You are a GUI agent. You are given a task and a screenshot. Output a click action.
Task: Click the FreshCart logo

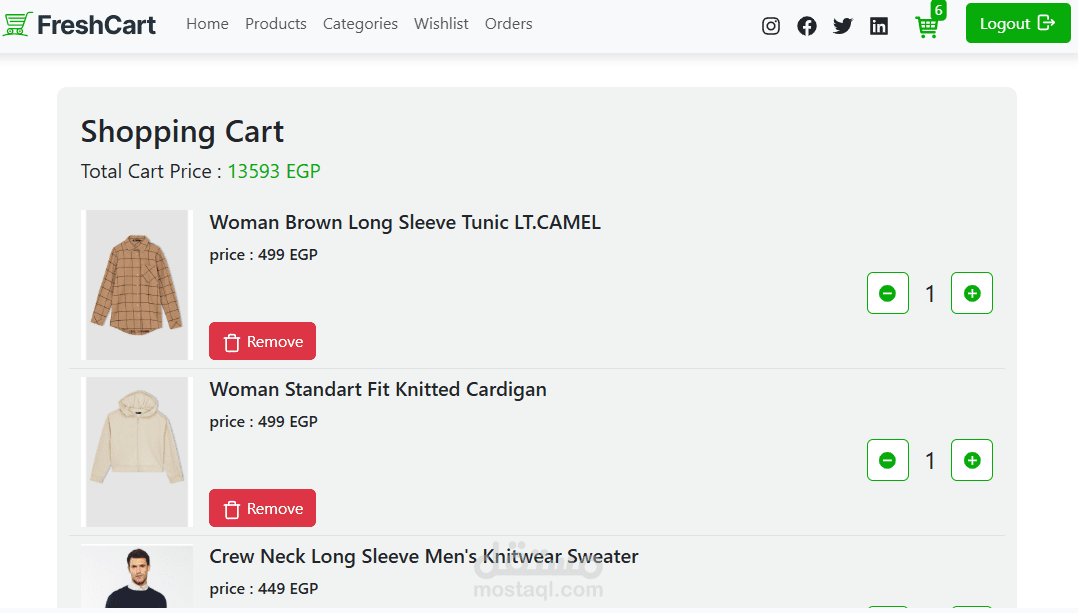tap(79, 24)
